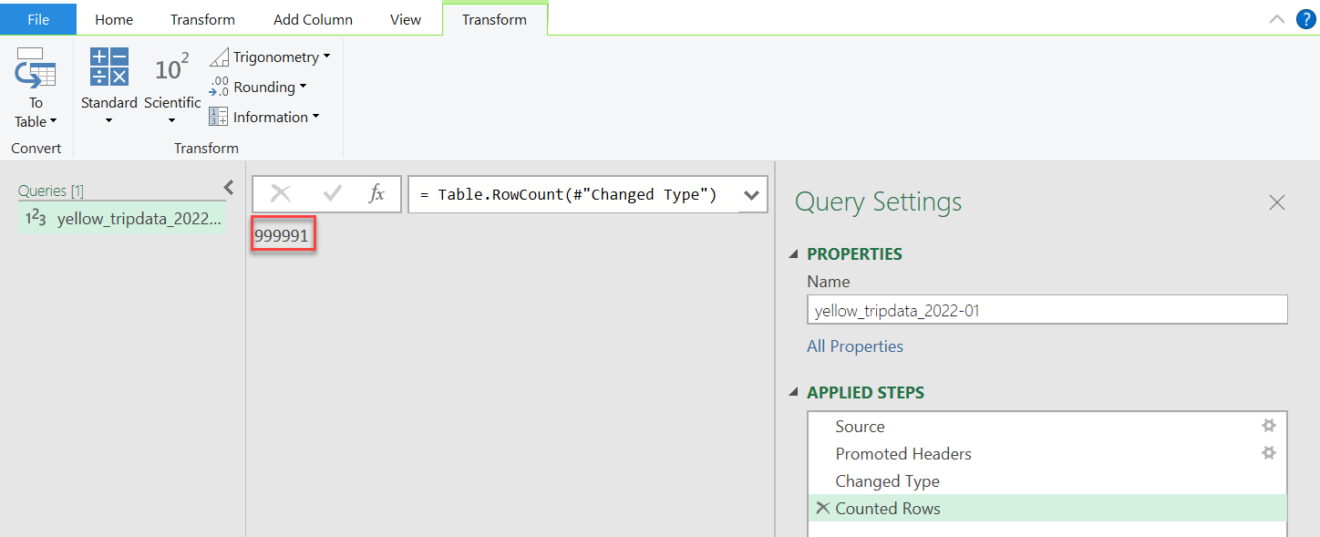Open the Trigonometry dropdown

270,57
